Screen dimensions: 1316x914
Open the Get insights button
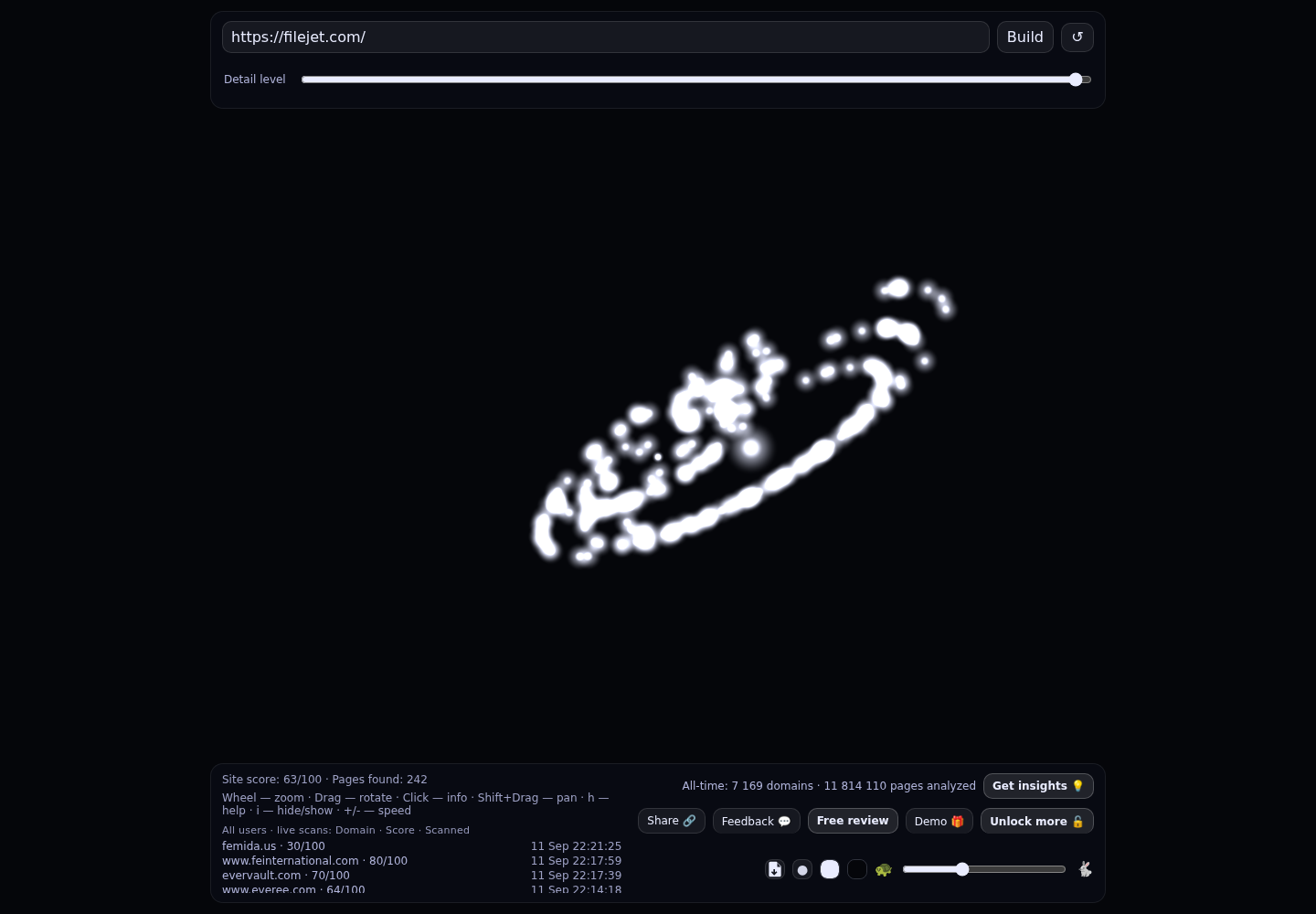[x=1038, y=786]
